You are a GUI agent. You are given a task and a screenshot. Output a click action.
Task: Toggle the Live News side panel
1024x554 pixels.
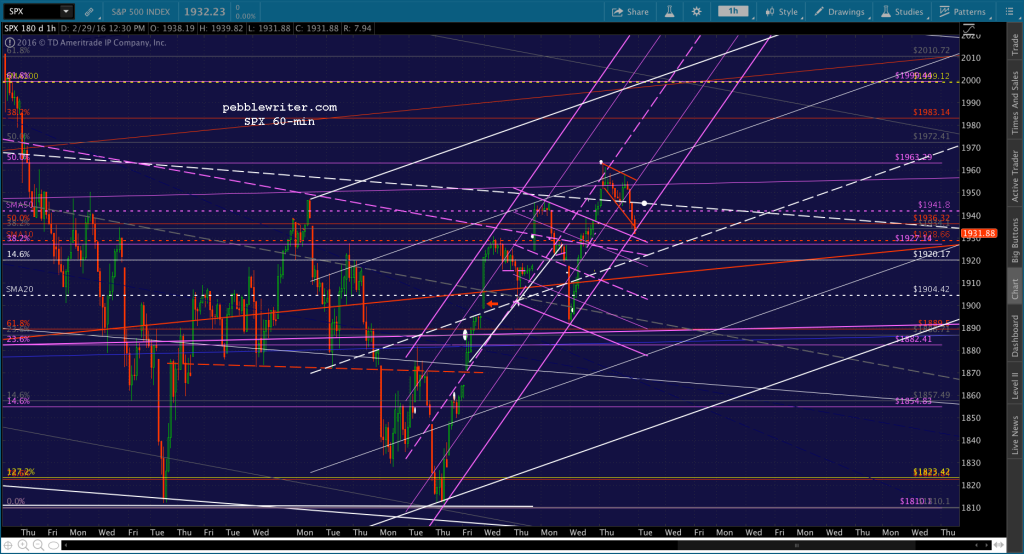click(x=1015, y=436)
